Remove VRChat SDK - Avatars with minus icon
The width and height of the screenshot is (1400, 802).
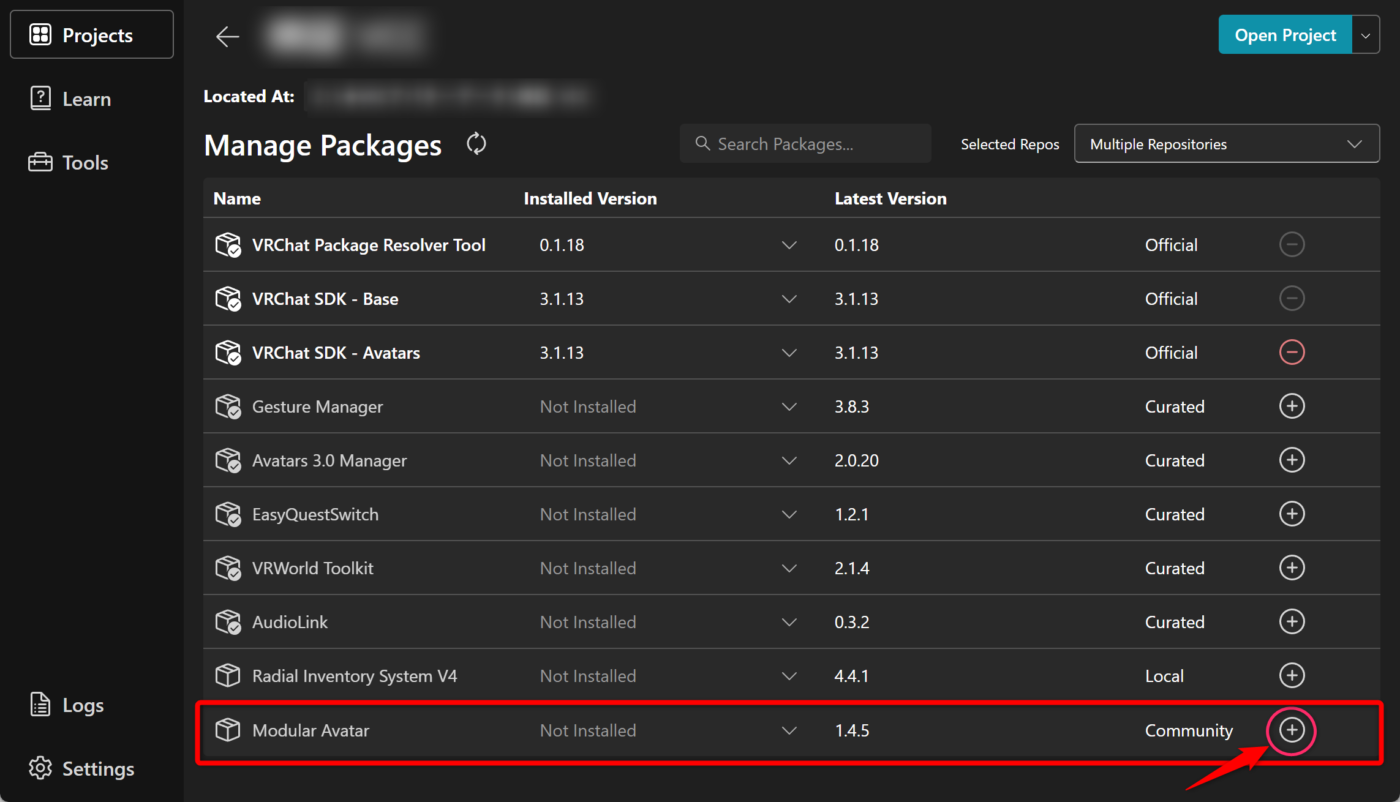[x=1292, y=352]
